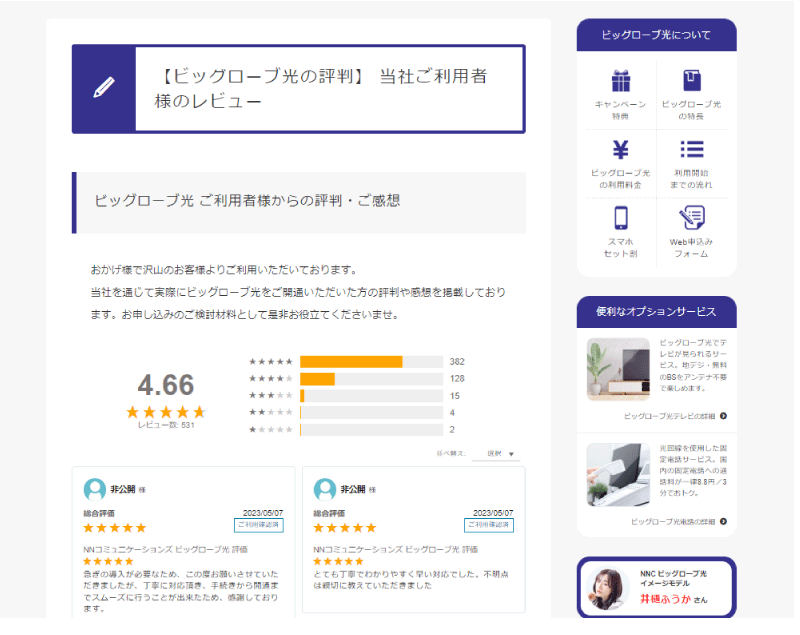Click the 128 review count
800x635 pixels.
(x=457, y=379)
